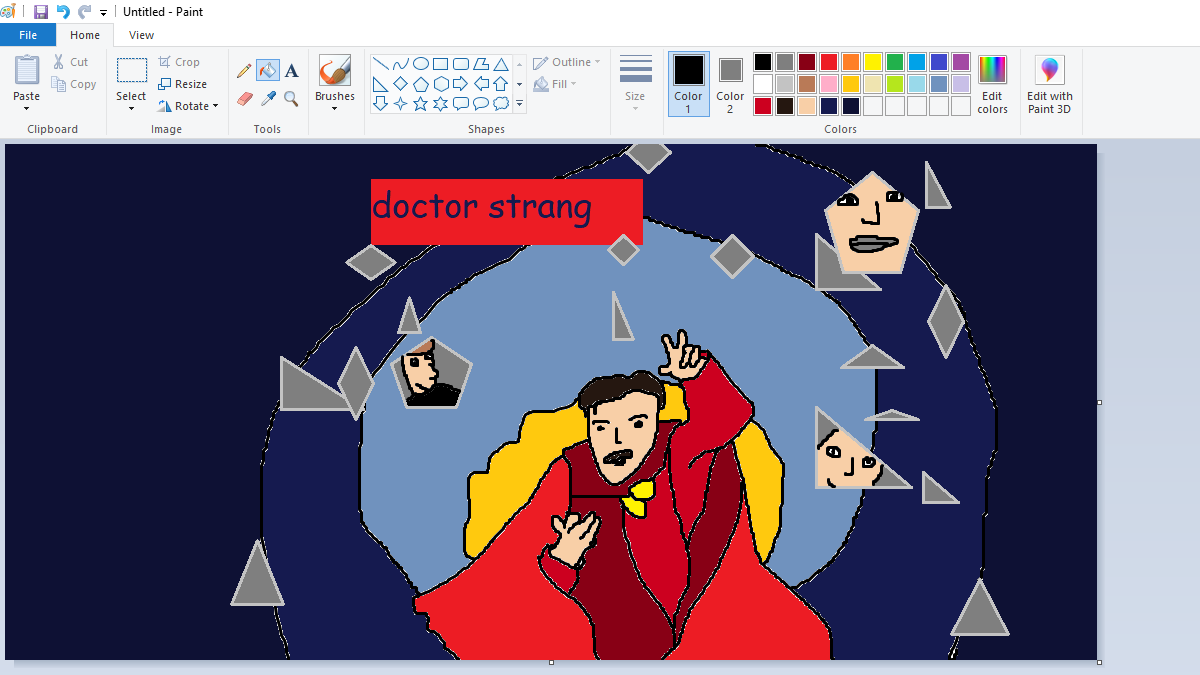Choose the Hexagon shape
This screenshot has width=1200, height=675.
click(441, 83)
